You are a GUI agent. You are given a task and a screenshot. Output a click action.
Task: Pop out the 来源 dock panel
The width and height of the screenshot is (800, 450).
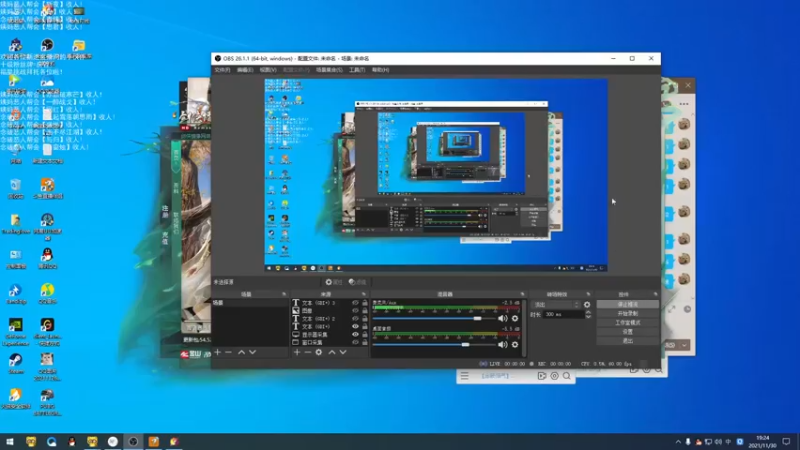tap(364, 294)
